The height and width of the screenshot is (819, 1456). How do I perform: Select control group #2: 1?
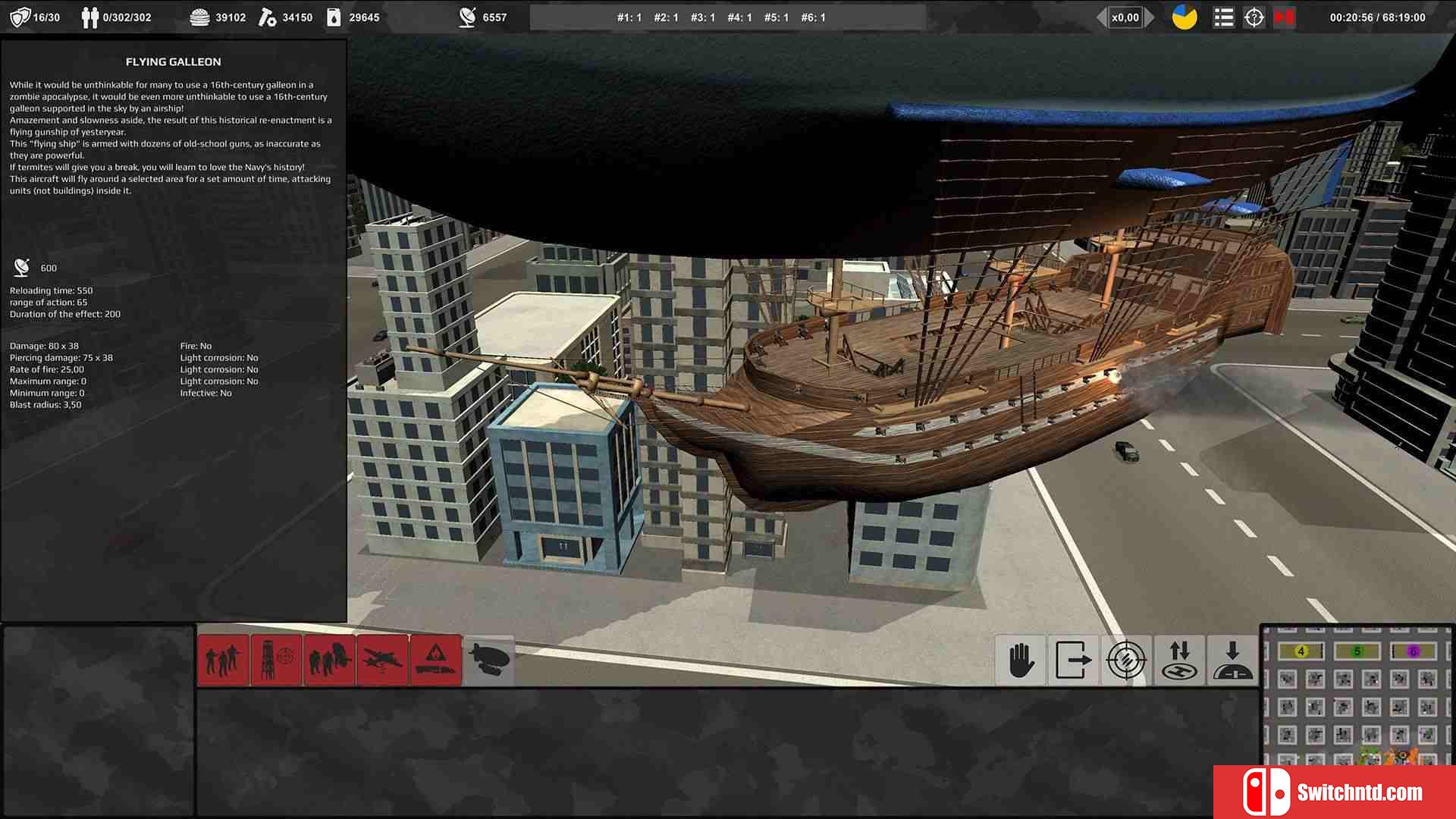(666, 17)
